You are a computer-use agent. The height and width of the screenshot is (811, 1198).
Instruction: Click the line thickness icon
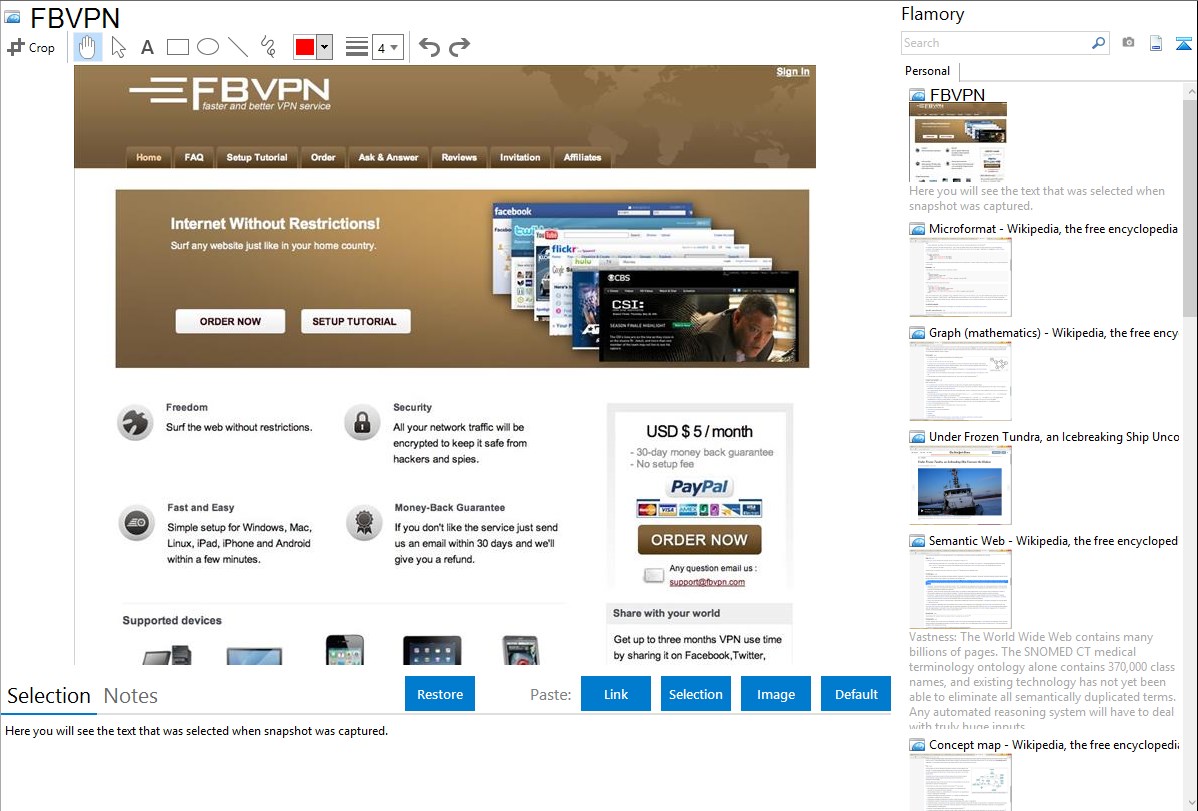point(357,47)
